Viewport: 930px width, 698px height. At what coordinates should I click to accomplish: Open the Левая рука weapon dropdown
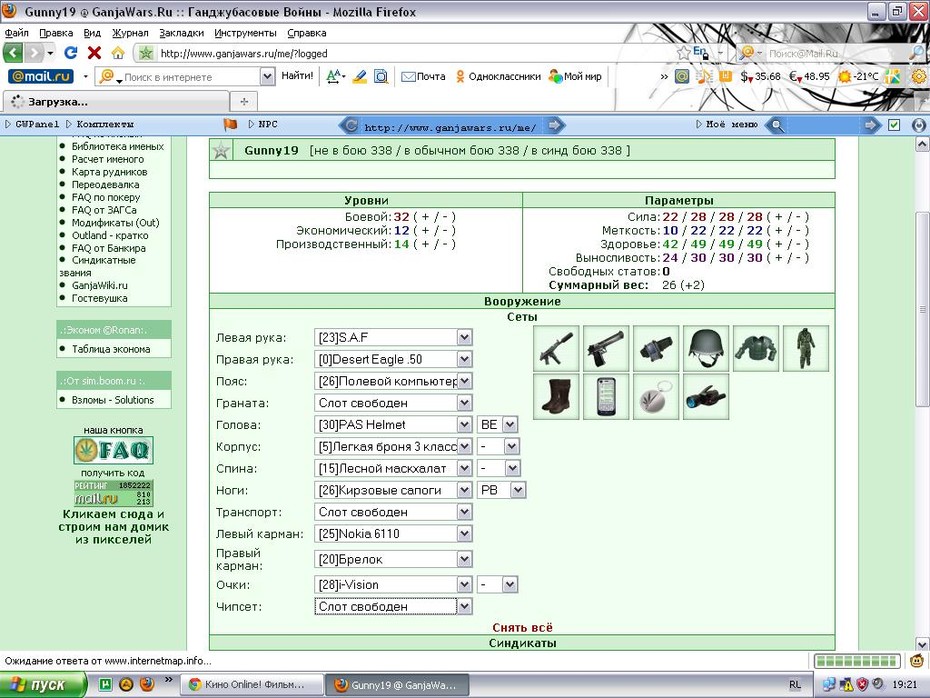[393, 337]
